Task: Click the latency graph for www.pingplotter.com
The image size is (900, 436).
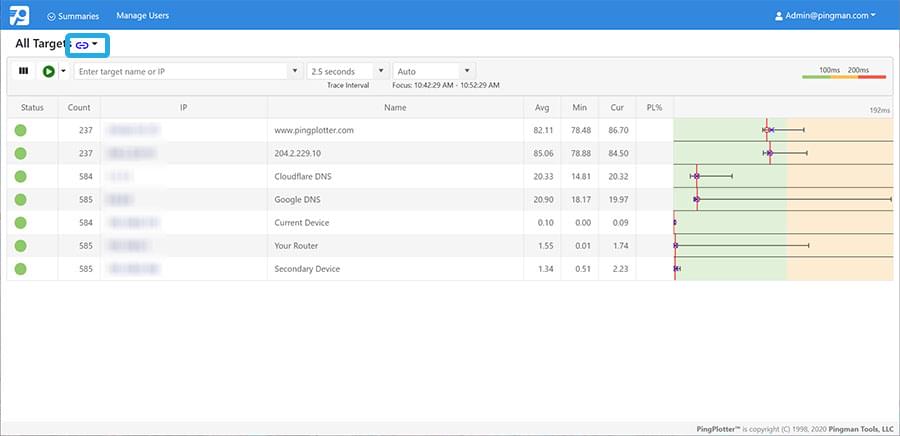Action: [783, 130]
